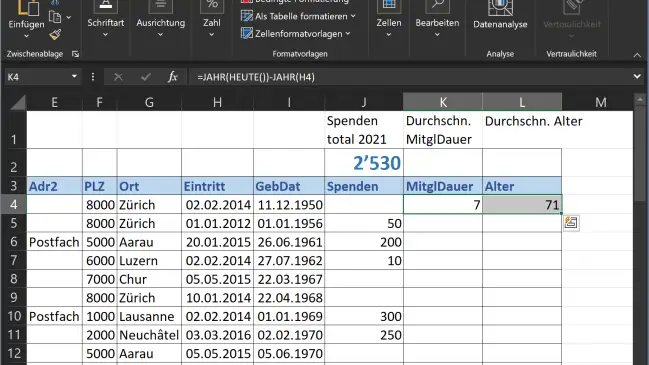The width and height of the screenshot is (649, 365).
Task: Click the Spenden value 300 cell
Action: click(x=364, y=316)
